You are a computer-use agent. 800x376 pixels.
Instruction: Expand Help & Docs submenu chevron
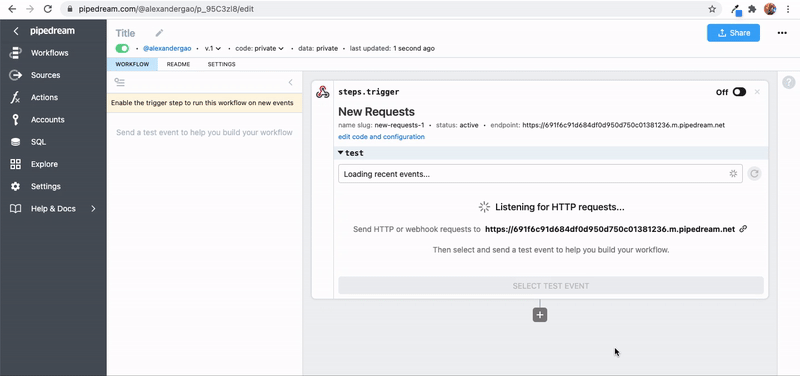tap(93, 209)
